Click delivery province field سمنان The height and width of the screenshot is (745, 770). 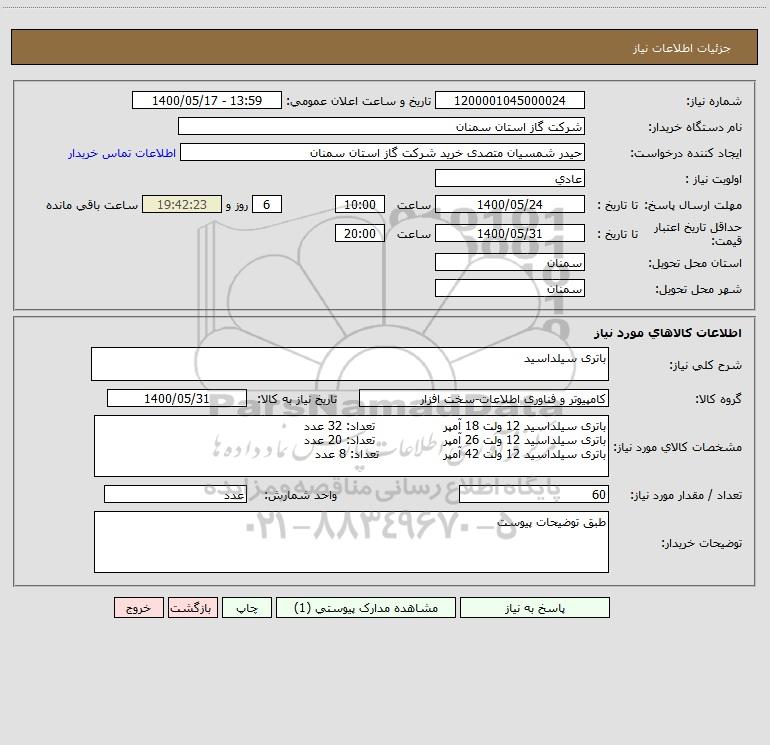(510, 262)
